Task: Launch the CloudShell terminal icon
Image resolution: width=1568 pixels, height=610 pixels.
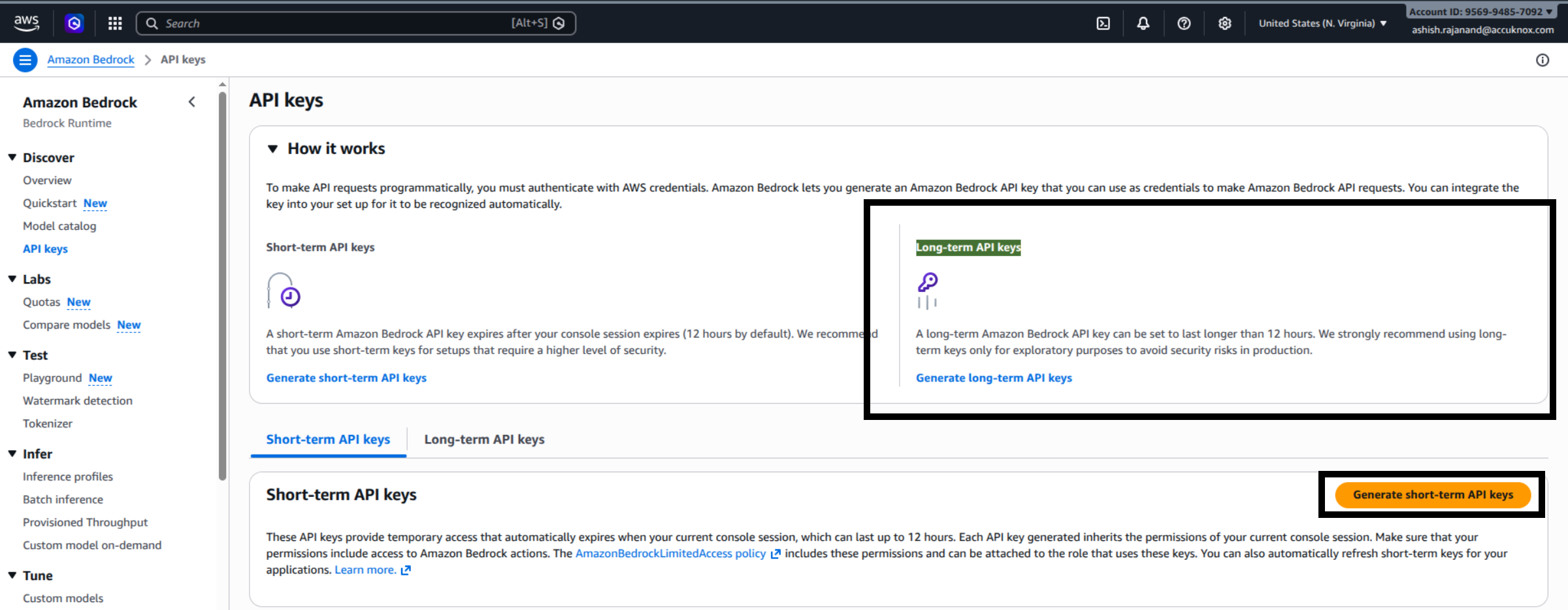Action: 1103,24
